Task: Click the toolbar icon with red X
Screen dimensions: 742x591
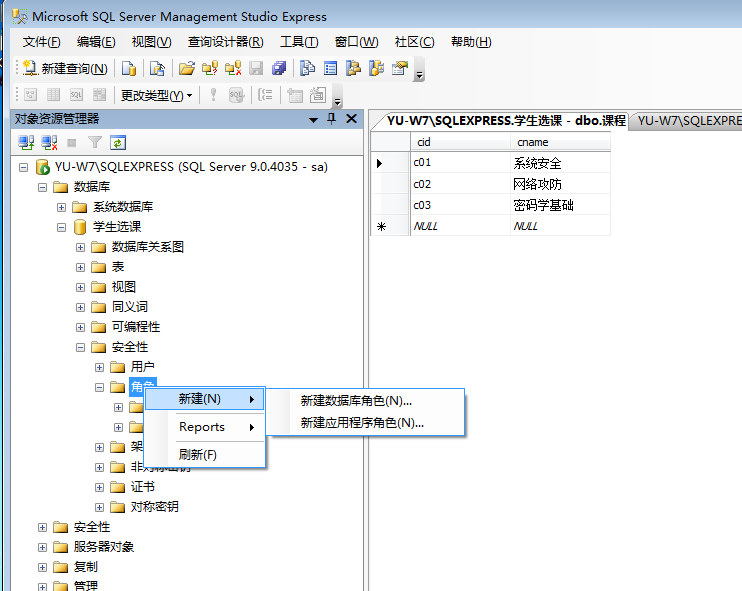Action: 233,69
